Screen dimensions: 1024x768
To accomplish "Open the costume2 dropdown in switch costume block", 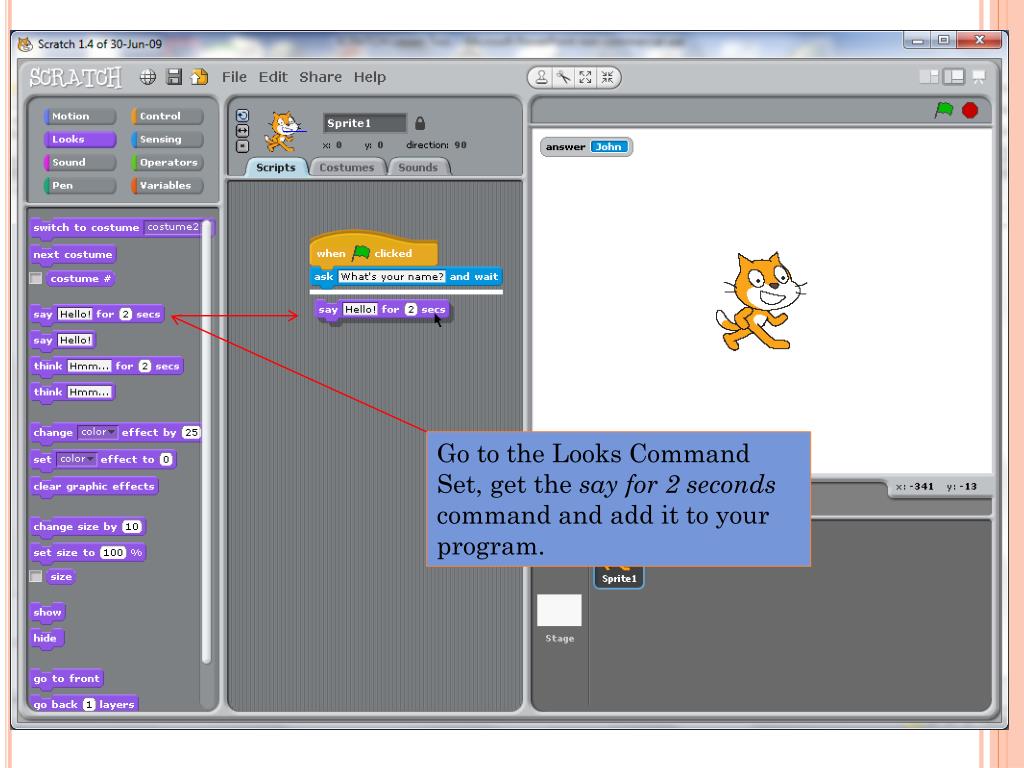I will tap(172, 227).
